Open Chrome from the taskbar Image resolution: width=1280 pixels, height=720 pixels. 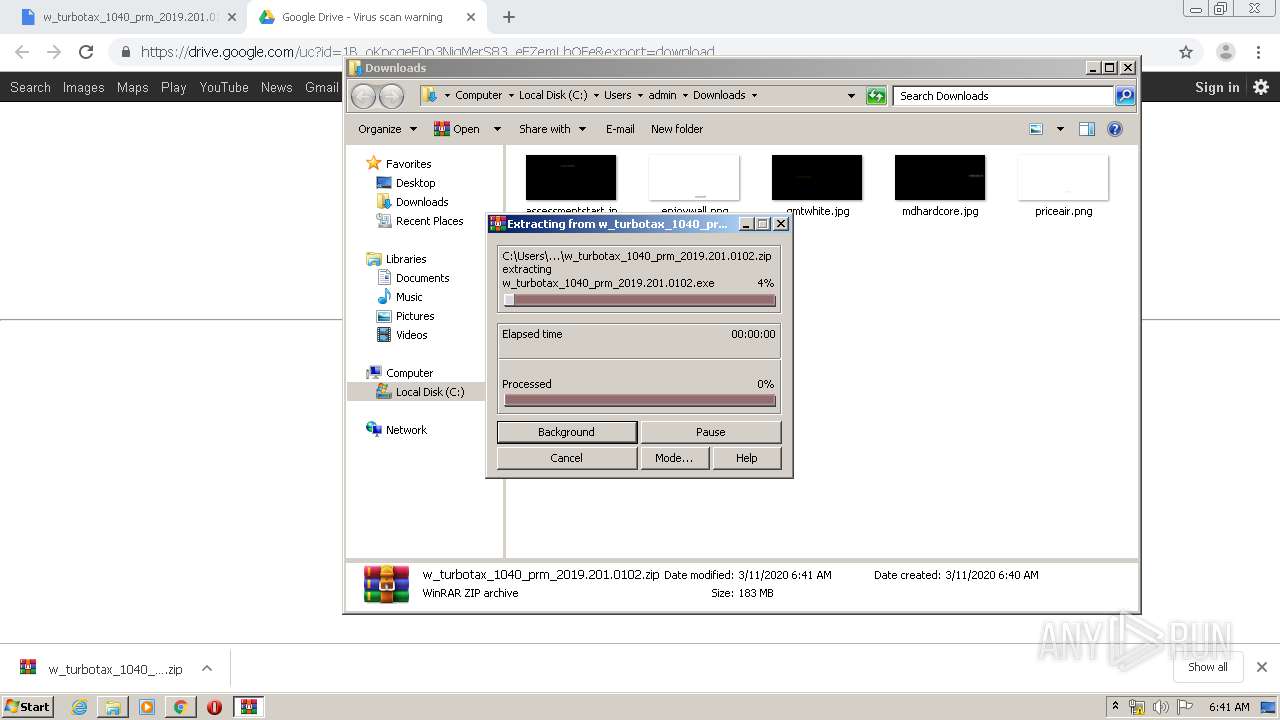coord(180,707)
